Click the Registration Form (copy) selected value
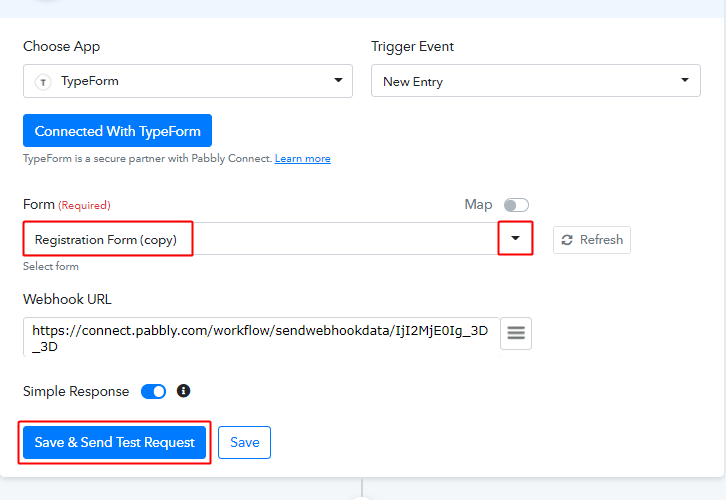726x500 pixels. 106,240
